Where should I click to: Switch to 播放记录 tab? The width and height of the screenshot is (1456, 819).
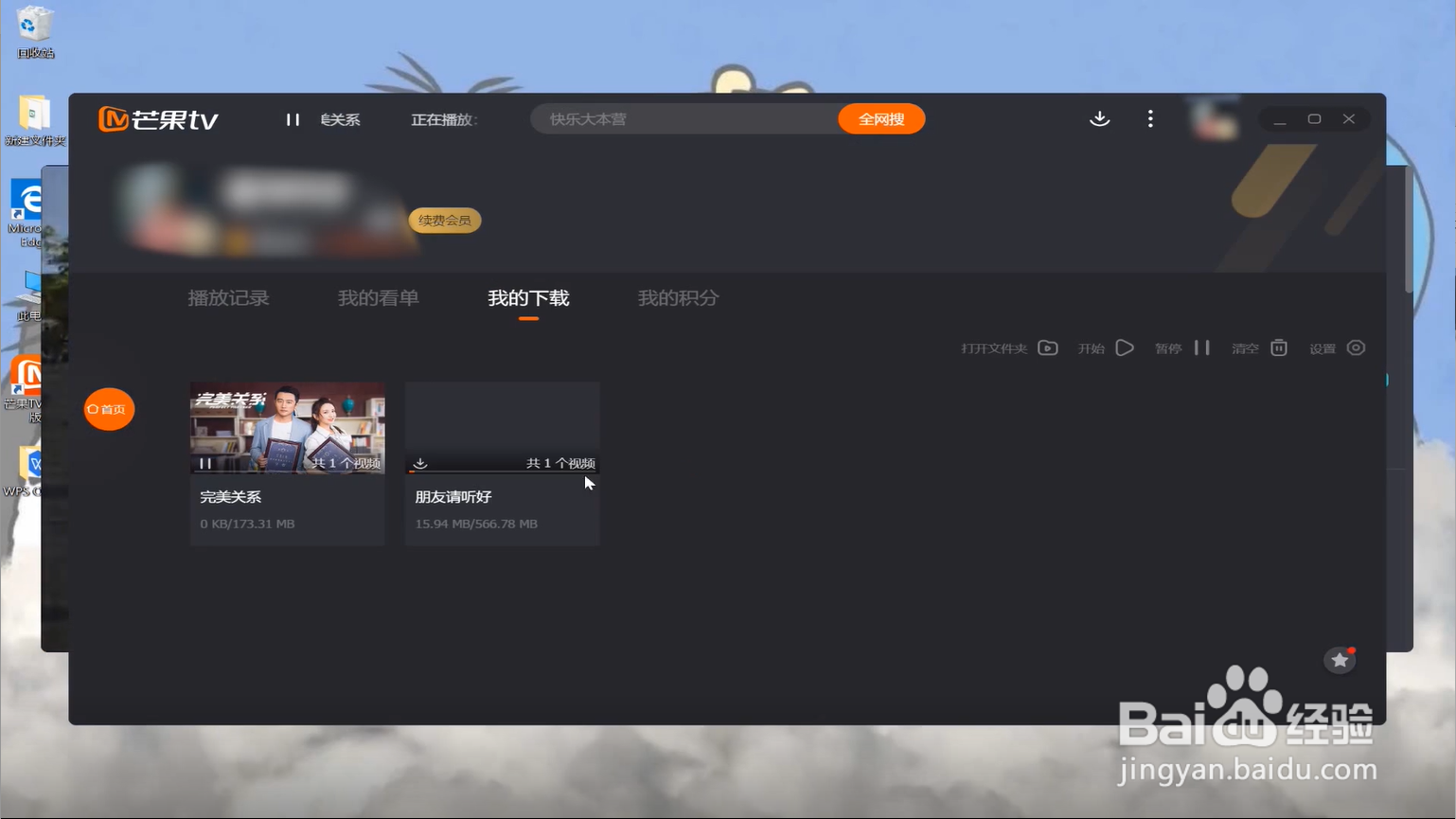228,298
